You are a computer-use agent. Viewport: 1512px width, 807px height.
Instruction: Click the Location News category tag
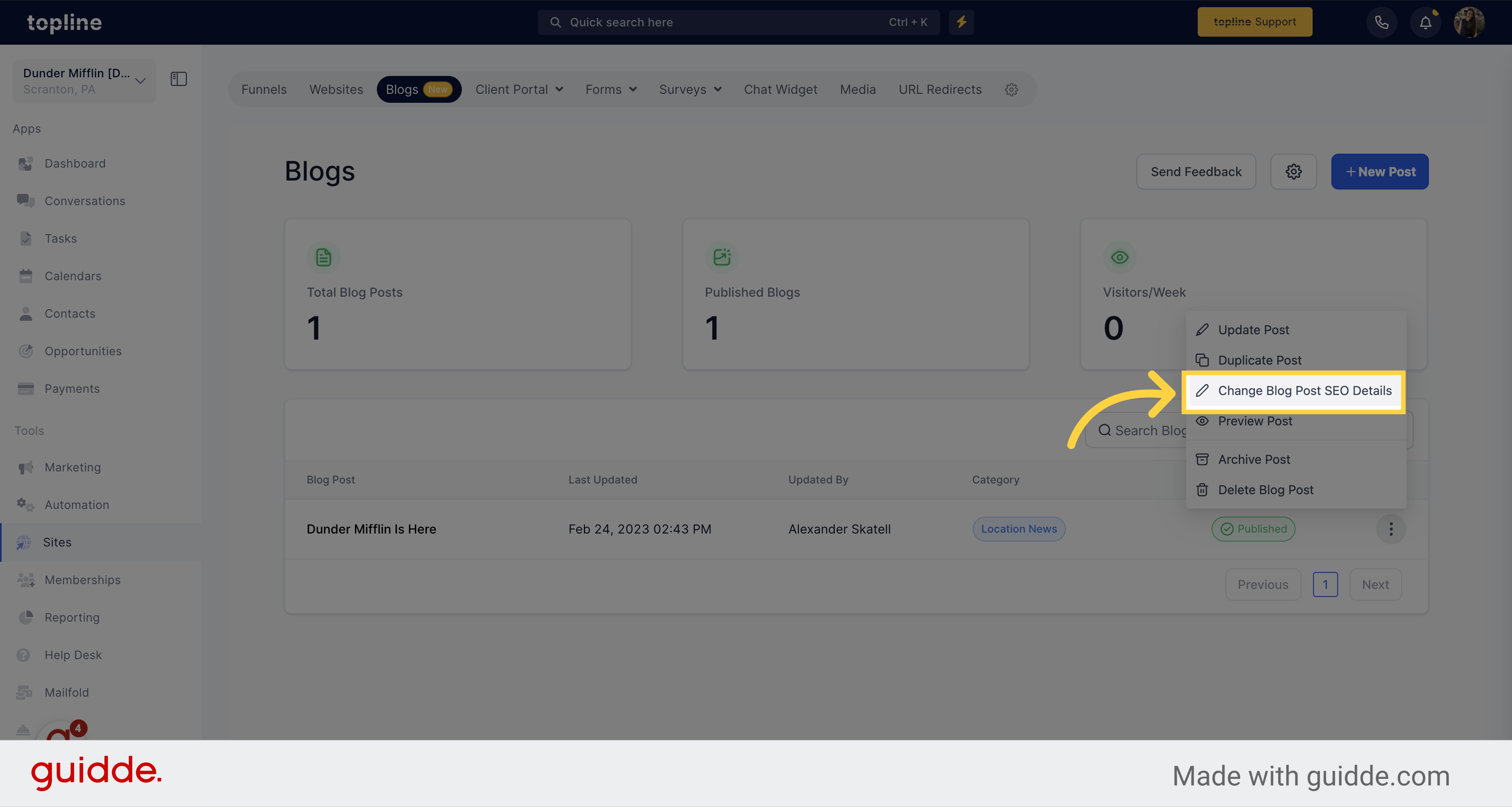[x=1019, y=529]
